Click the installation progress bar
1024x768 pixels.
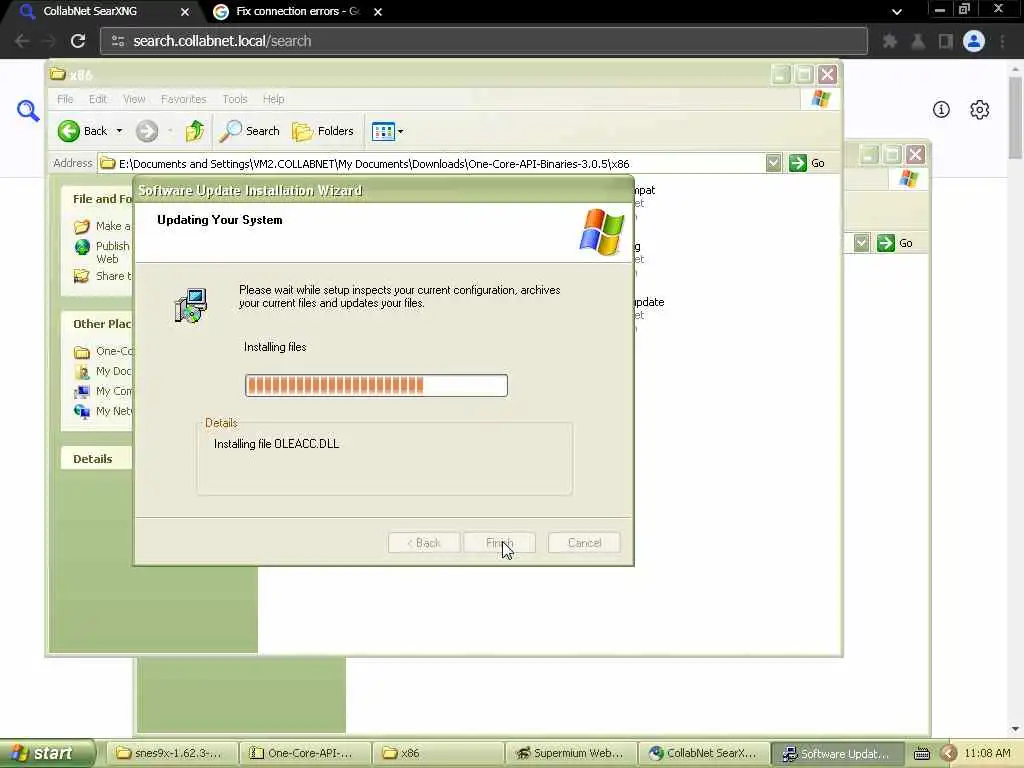(376, 385)
